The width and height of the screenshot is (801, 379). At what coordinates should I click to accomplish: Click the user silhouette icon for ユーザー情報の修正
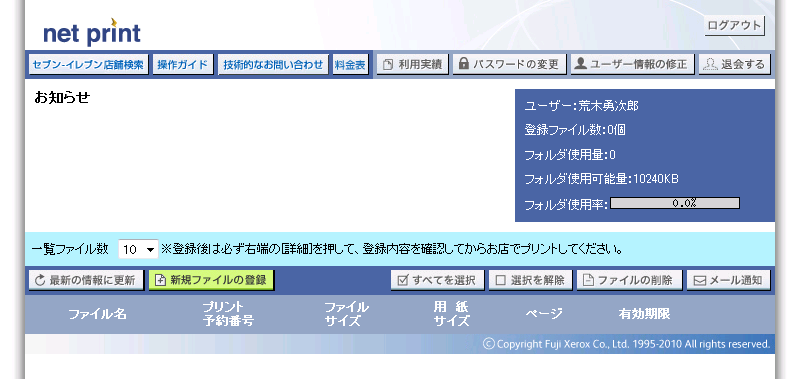click(x=580, y=64)
